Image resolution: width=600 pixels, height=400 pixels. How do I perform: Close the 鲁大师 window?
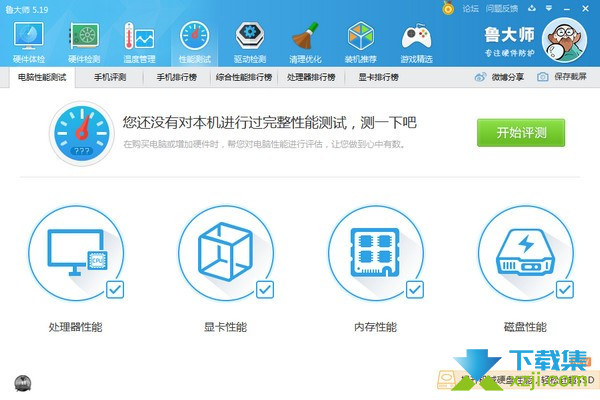[585, 8]
